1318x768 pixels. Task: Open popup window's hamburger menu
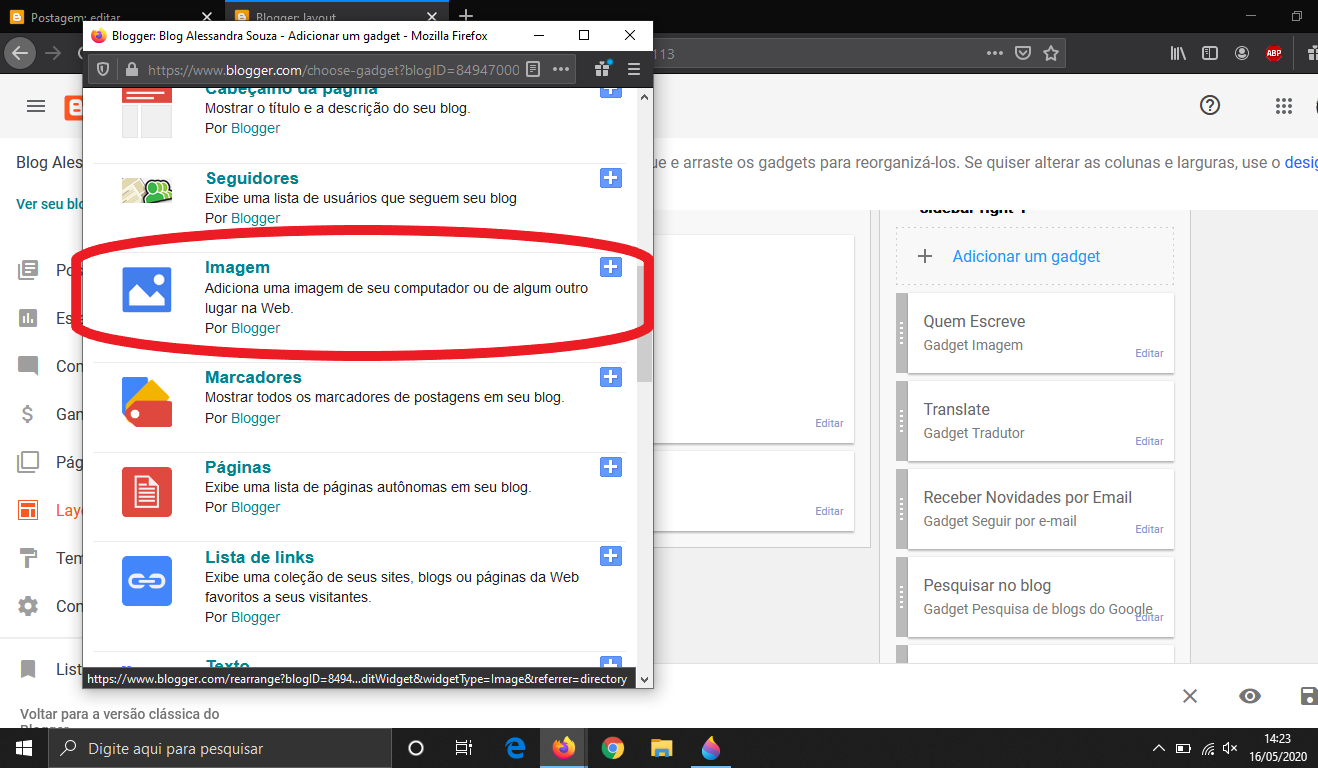634,69
